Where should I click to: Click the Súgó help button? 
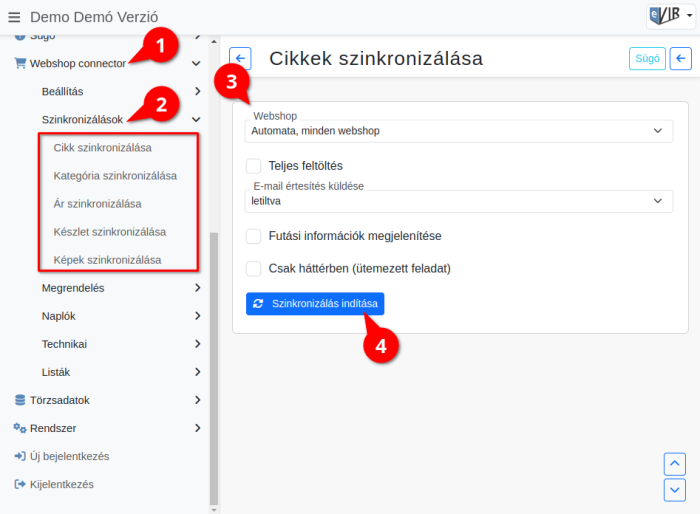tap(647, 59)
